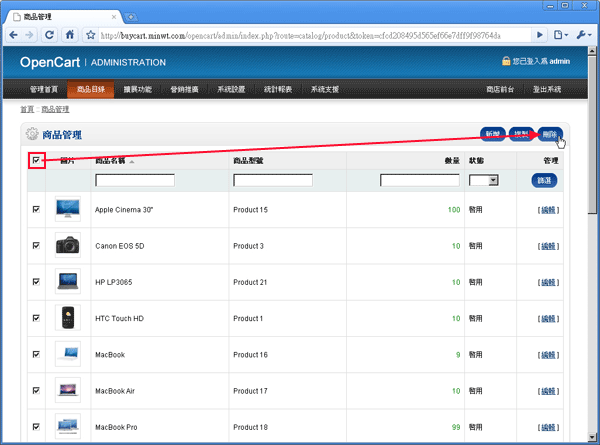Viewport: 600px width, 445px height.
Task: Click the 刪除 delete button
Action: [550, 134]
